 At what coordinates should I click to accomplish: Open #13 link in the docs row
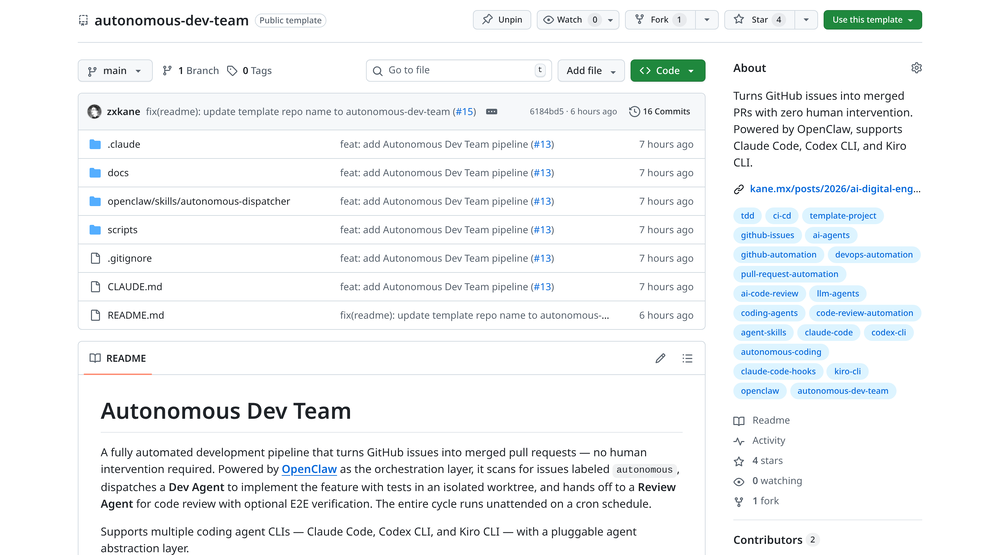543,173
